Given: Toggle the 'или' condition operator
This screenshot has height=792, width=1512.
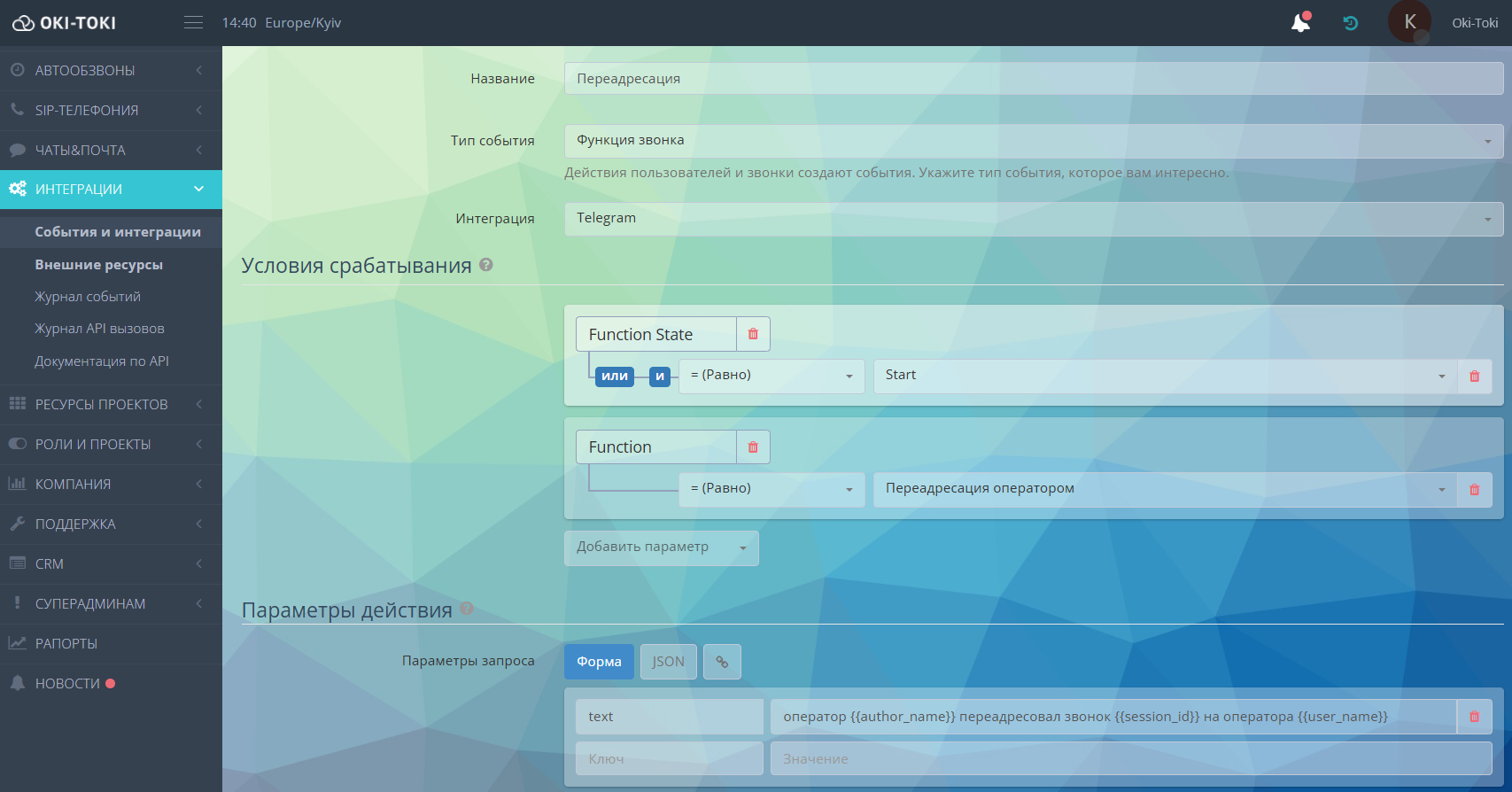Looking at the screenshot, I should pos(614,377).
